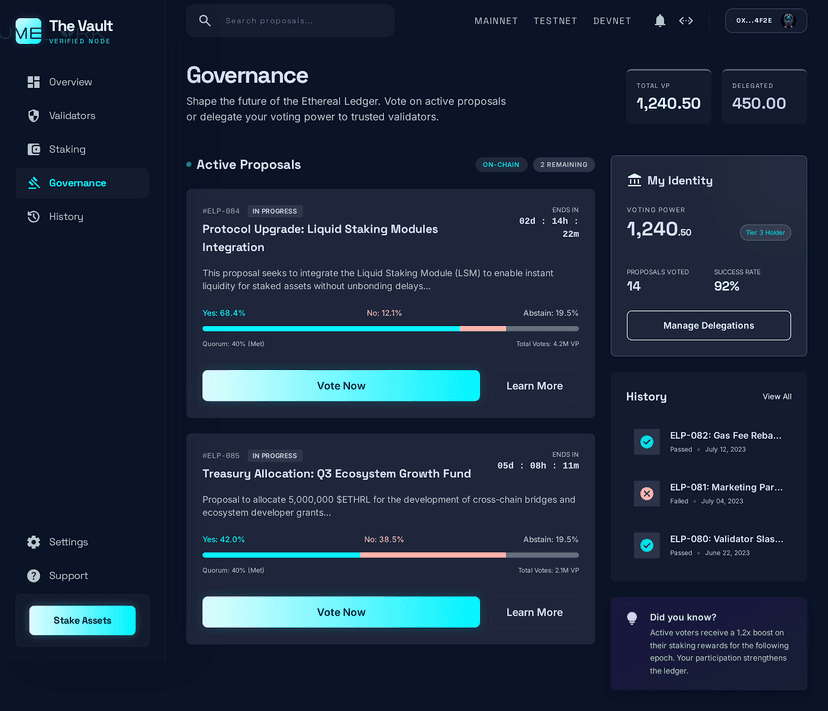Open View All in History panel
Viewport: 828px width, 711px height.
coord(777,397)
